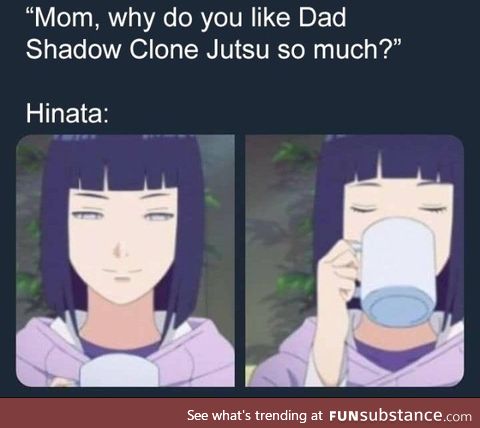
Task: Click "See what's trending at" text
Action: [x=255, y=416]
